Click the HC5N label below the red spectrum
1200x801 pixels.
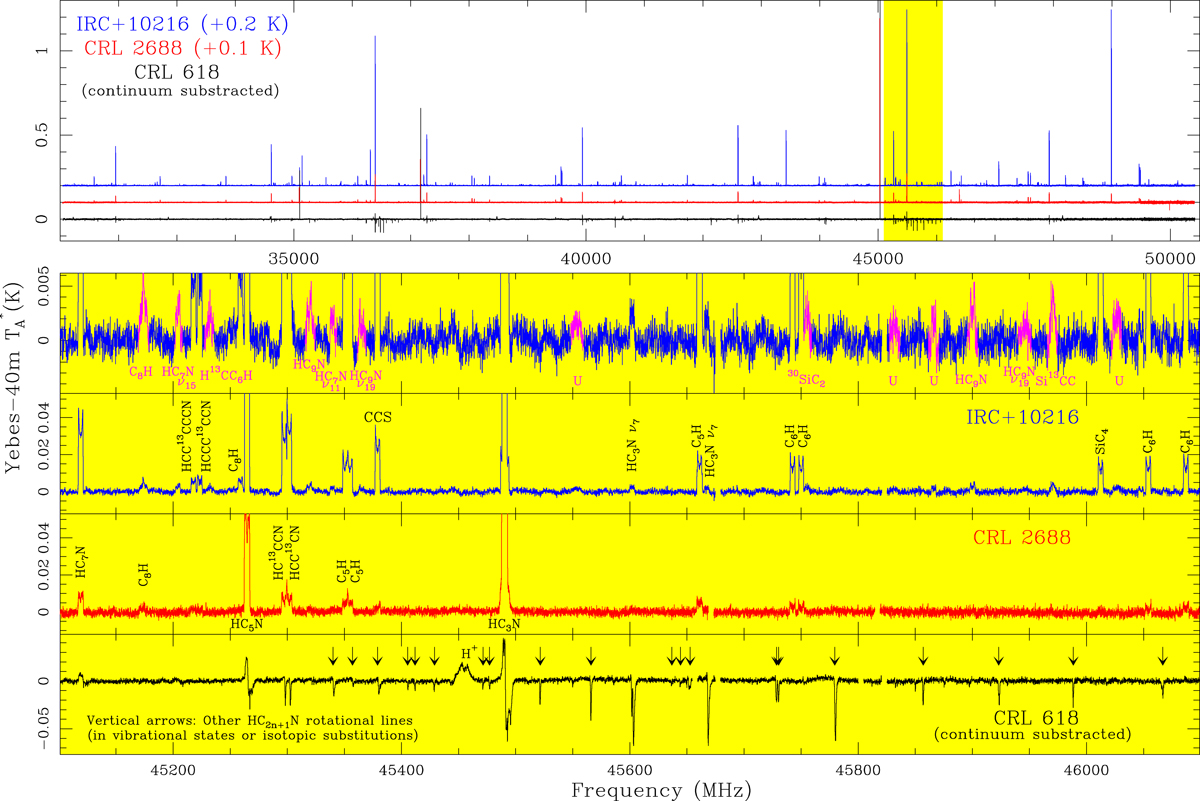click(247, 625)
